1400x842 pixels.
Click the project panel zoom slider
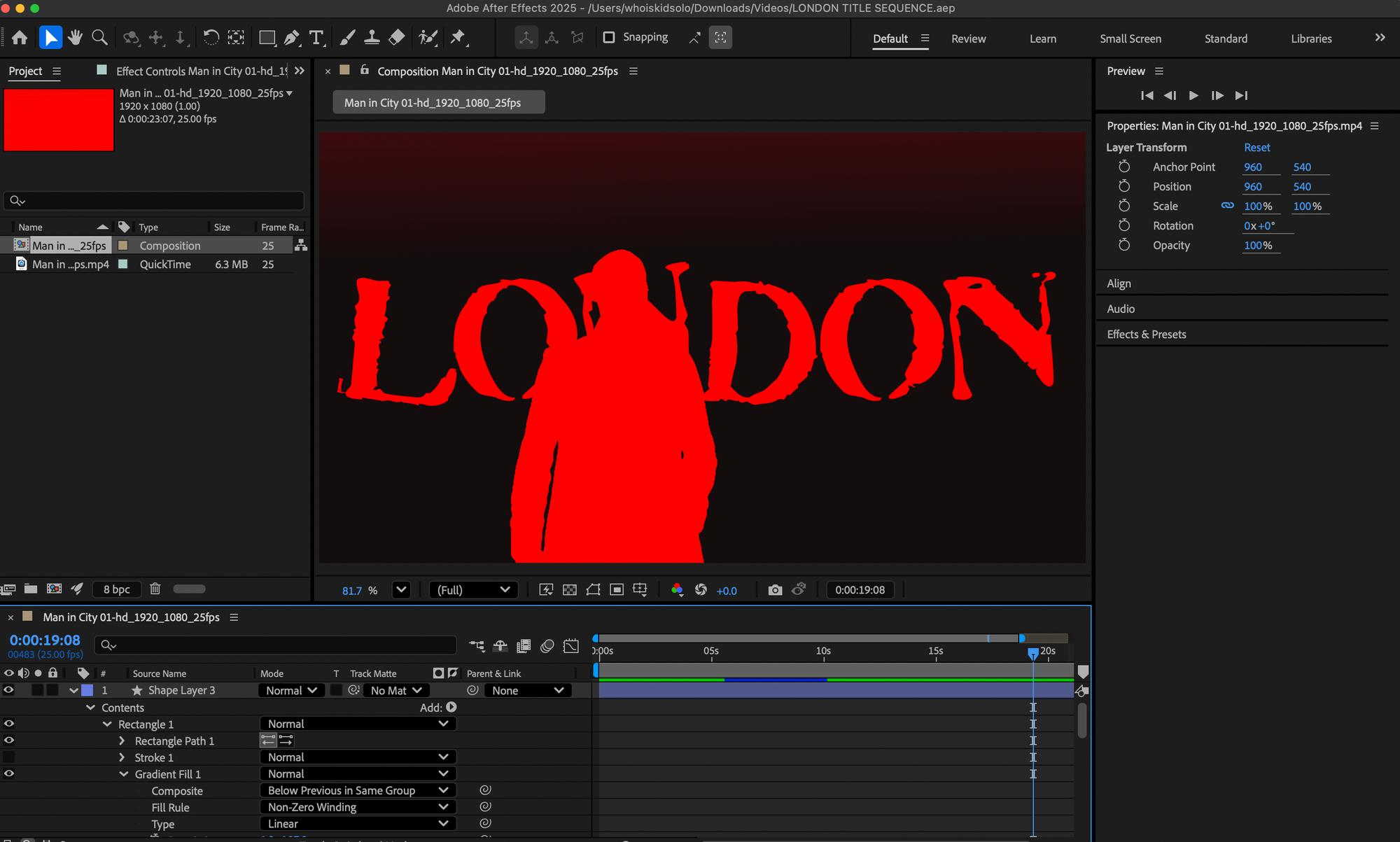[189, 589]
